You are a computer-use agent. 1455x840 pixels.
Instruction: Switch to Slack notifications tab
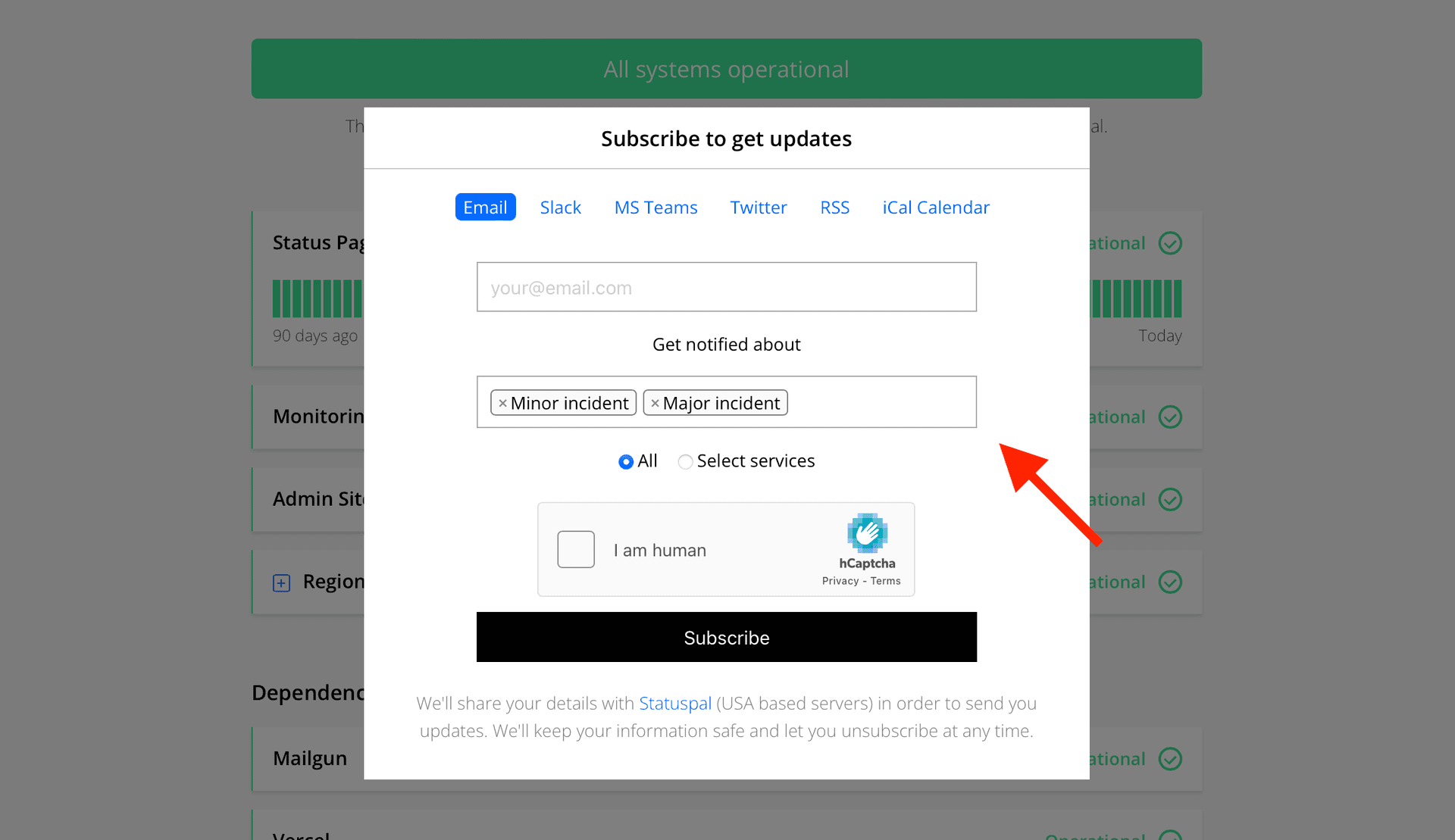[x=560, y=207]
